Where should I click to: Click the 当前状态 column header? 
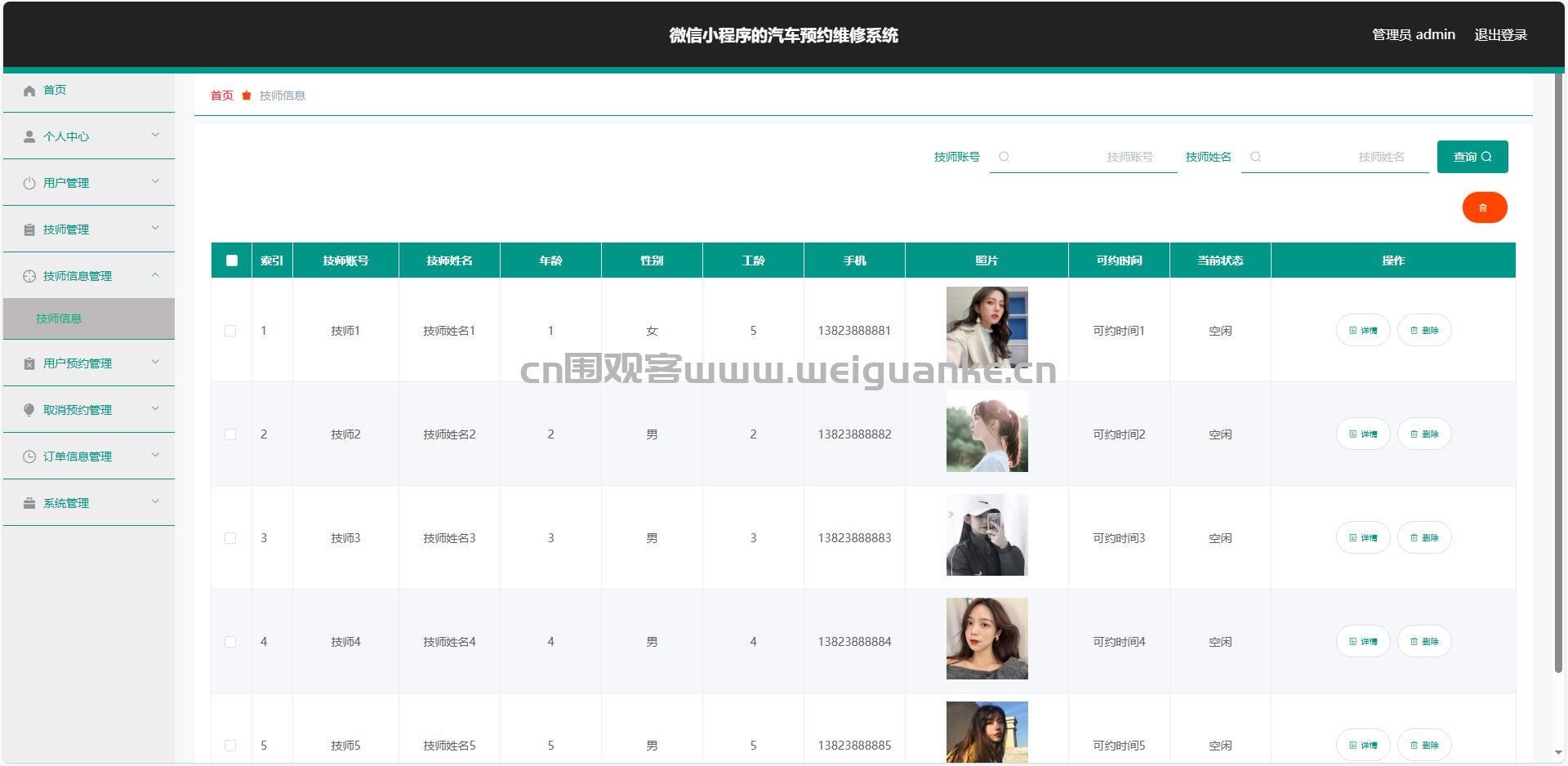click(x=1220, y=261)
